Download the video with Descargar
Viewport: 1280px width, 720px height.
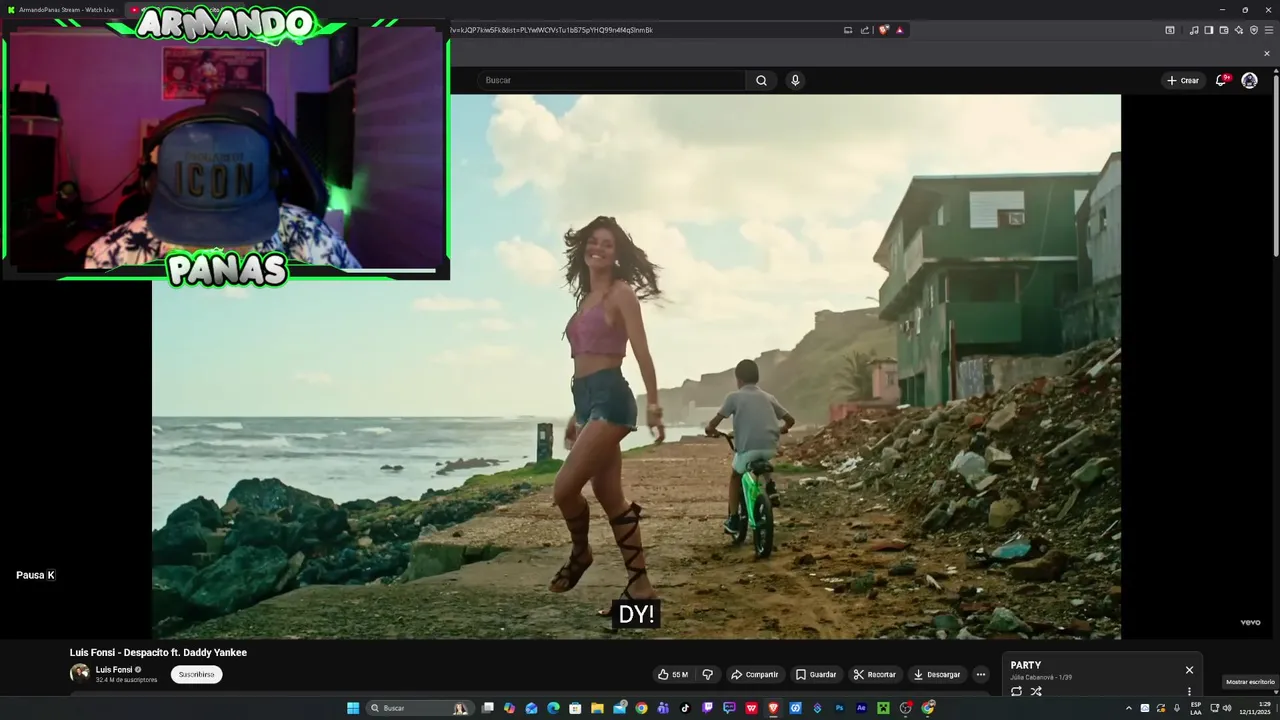click(x=937, y=675)
